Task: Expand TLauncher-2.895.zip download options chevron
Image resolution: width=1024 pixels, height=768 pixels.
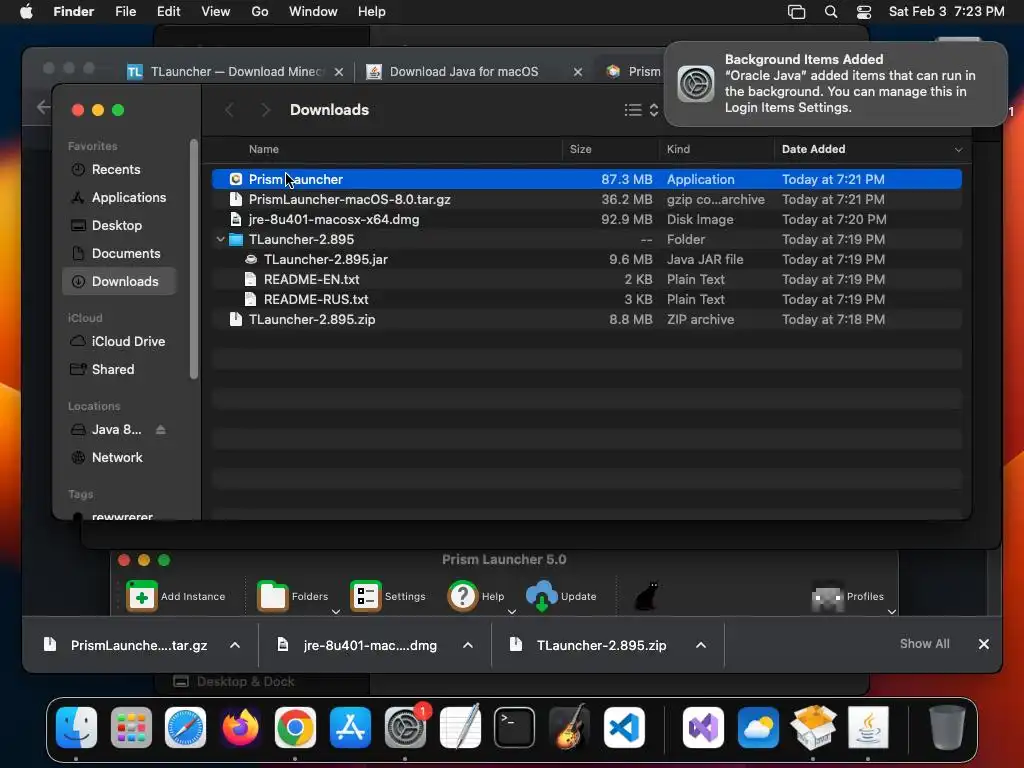Action: [x=701, y=645]
